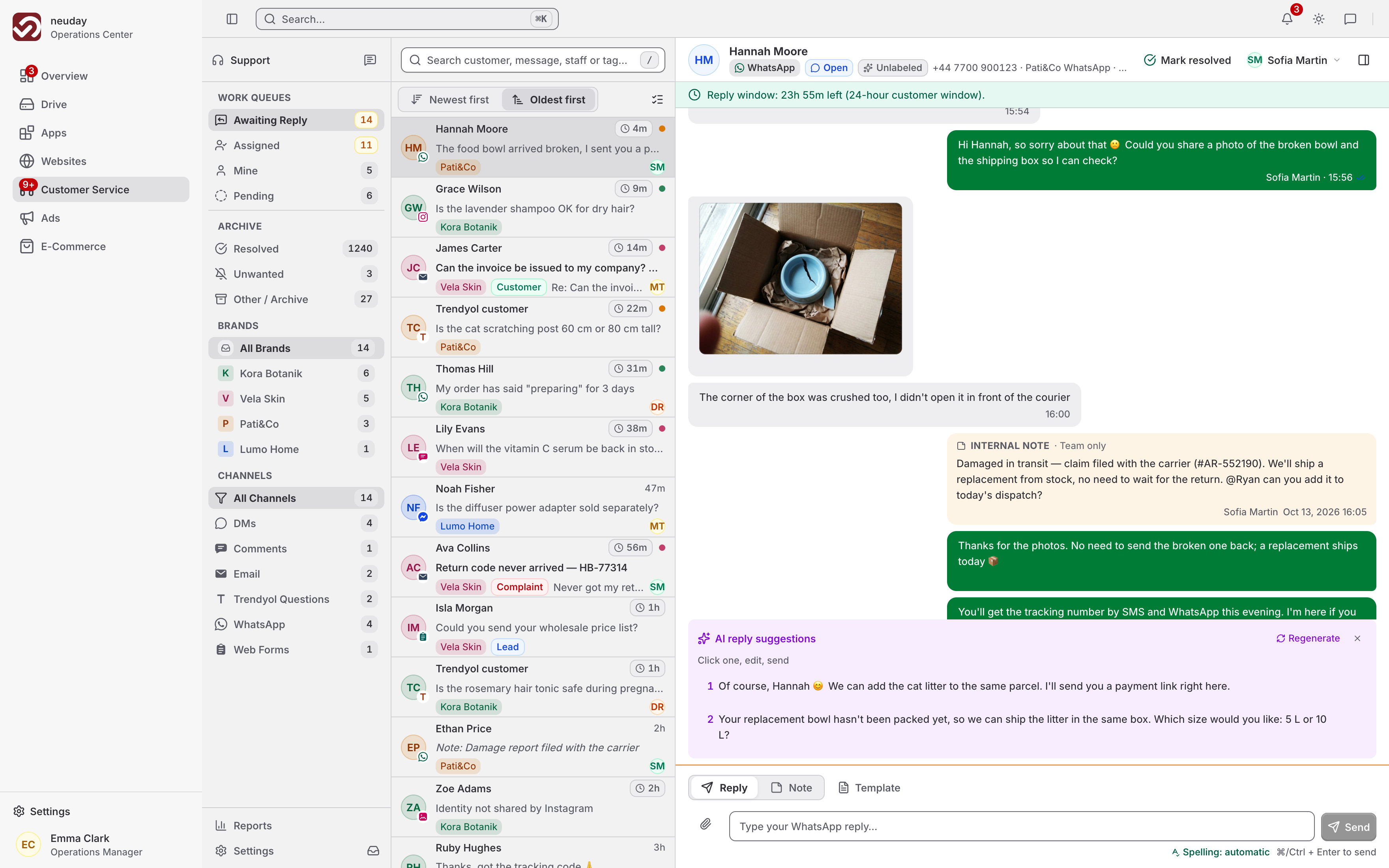This screenshot has height=868, width=1389.
Task: Open Ads in the left navigation
Action: tap(101, 218)
